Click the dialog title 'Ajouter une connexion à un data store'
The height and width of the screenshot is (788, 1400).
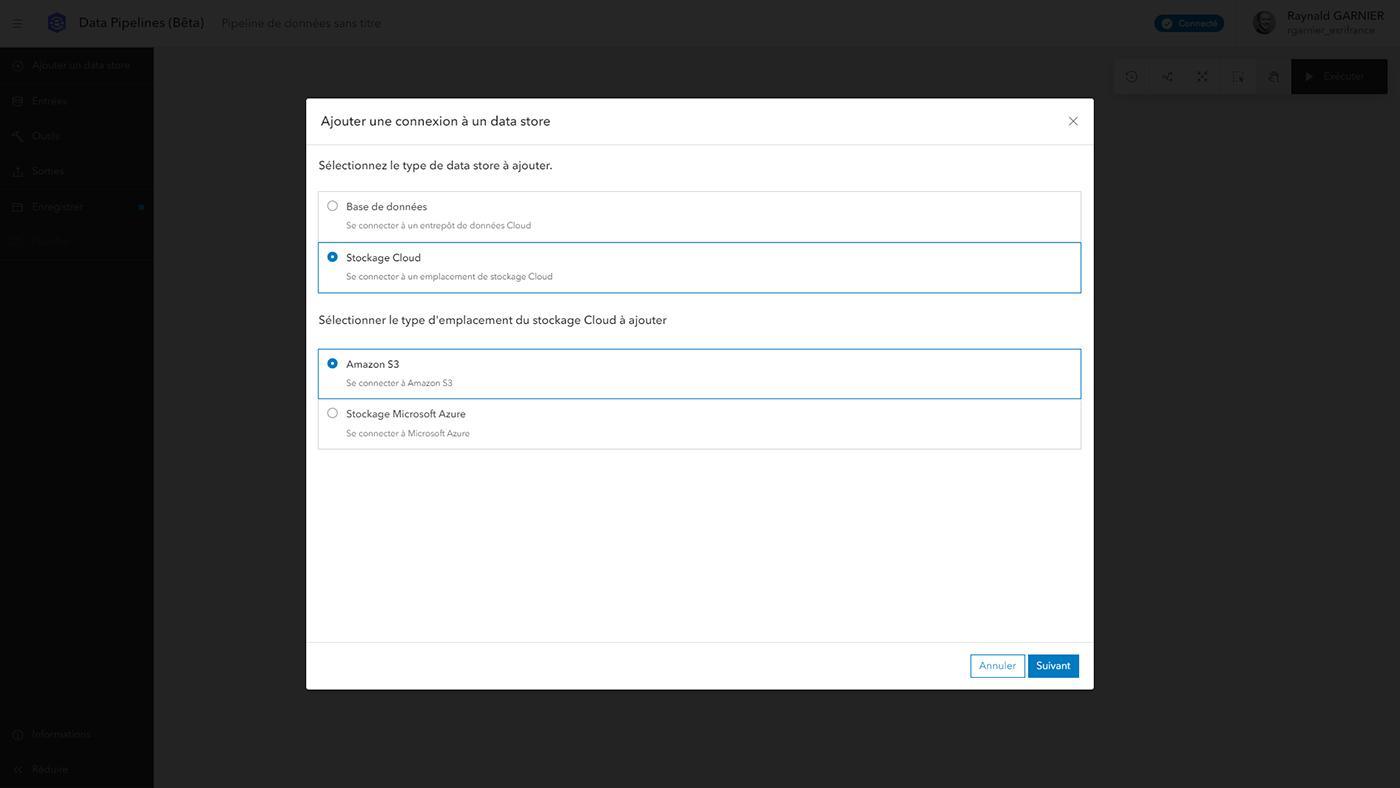436,122
